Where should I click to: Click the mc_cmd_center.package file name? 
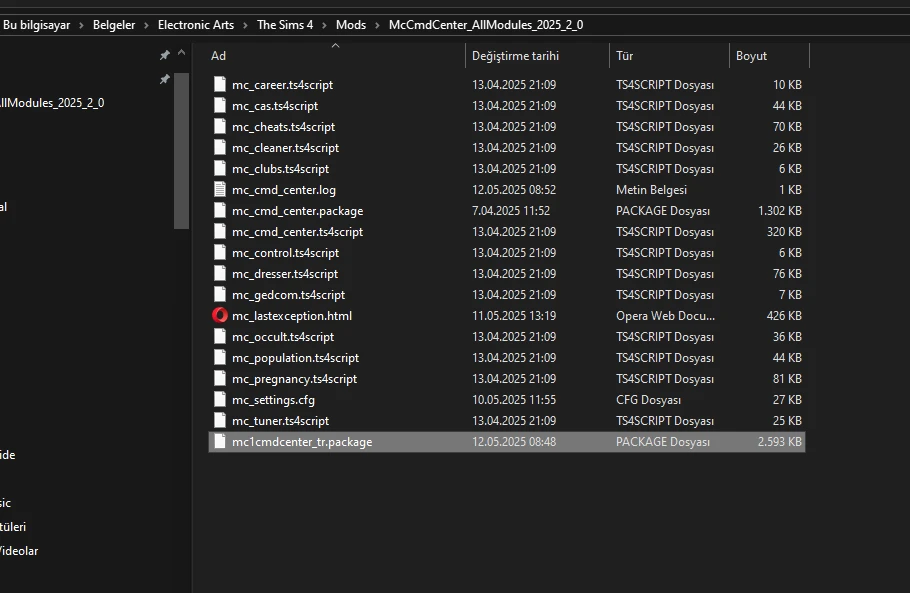[298, 211]
